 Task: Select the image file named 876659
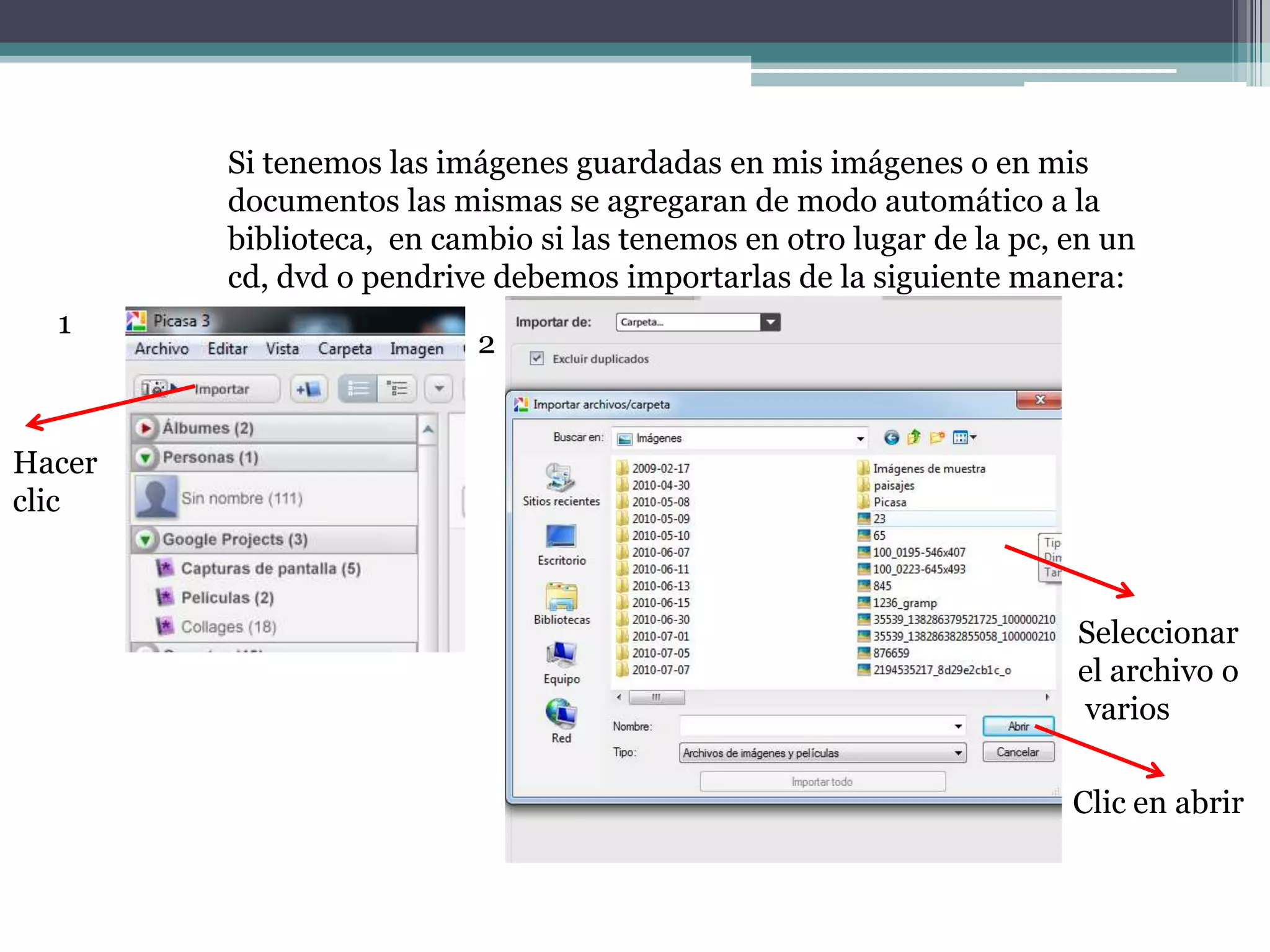point(884,653)
